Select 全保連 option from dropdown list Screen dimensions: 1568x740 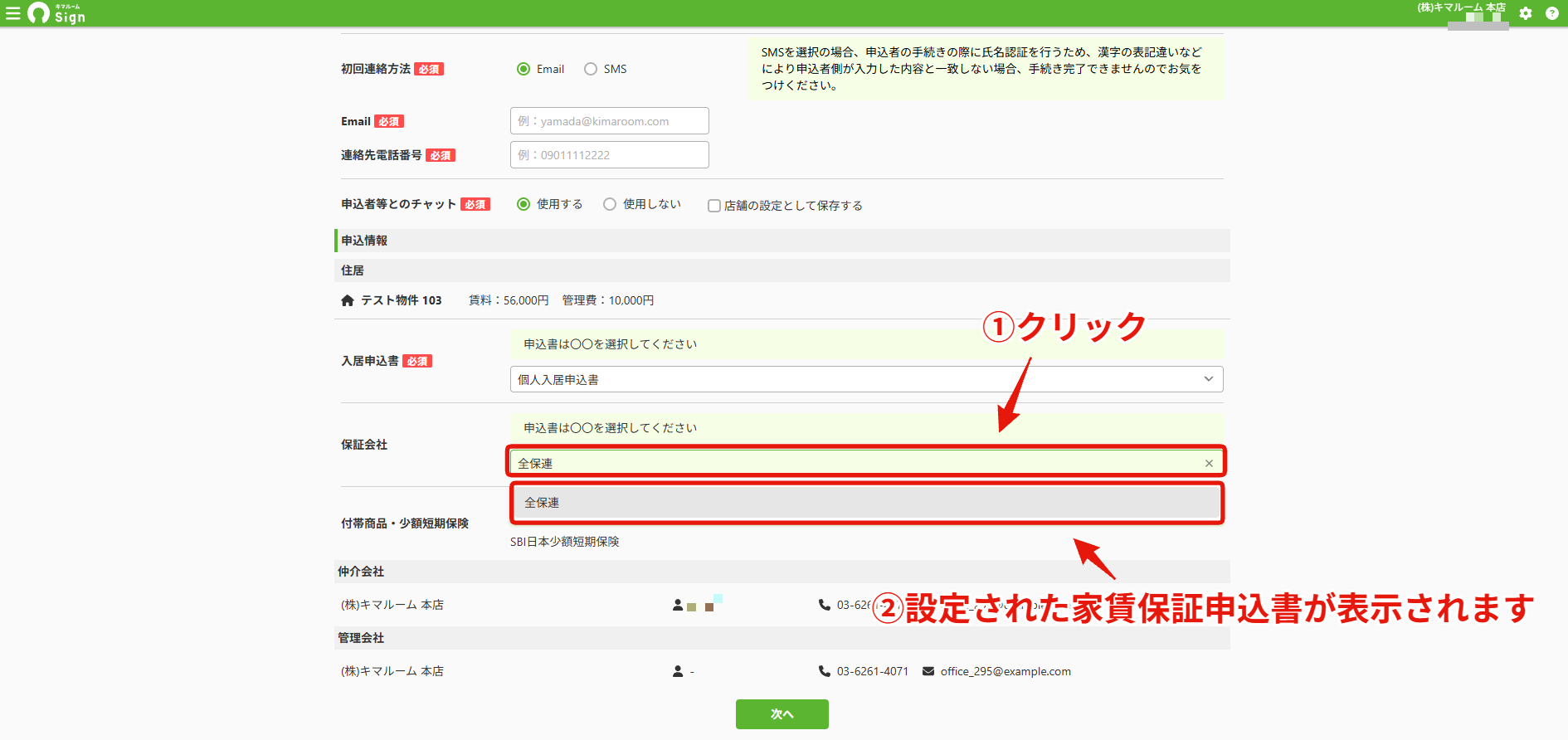pyautogui.click(x=866, y=503)
